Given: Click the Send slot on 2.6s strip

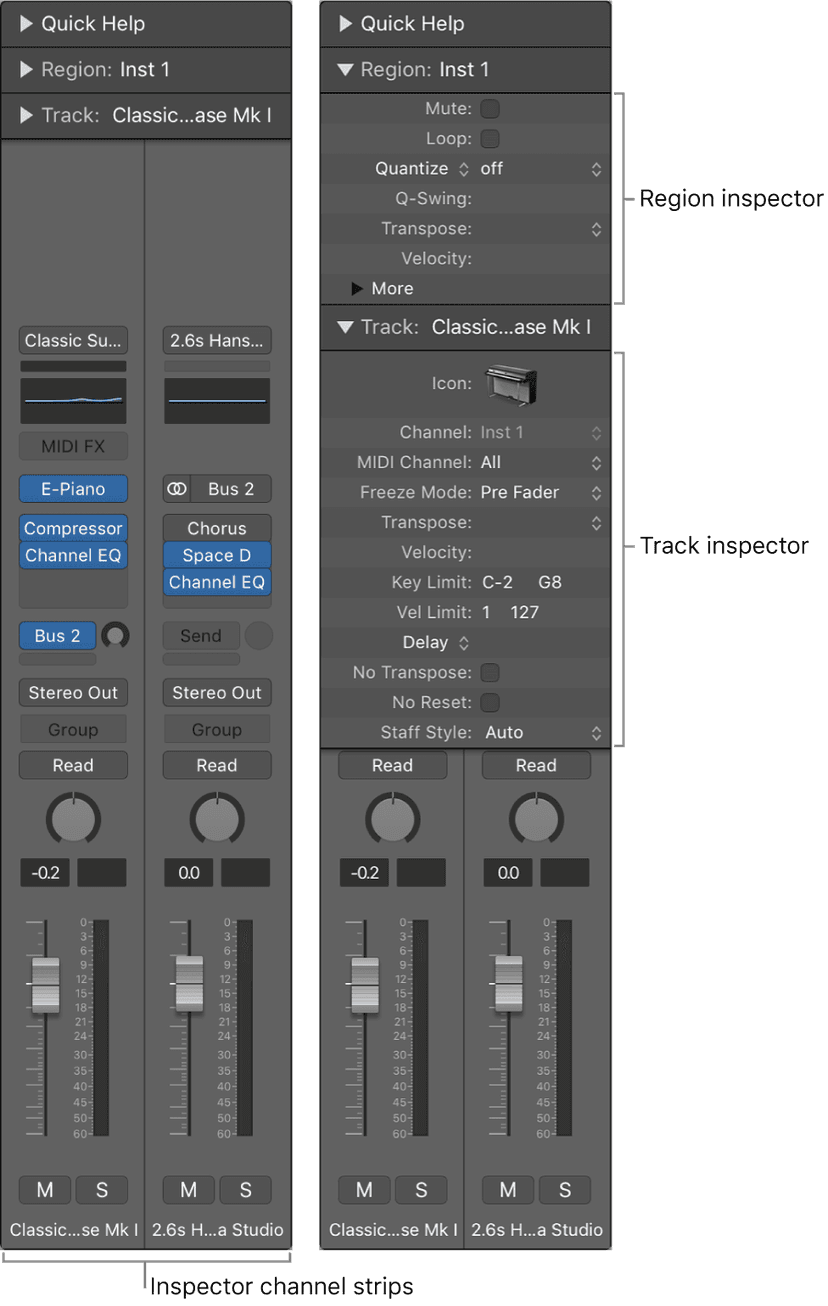Looking at the screenshot, I should pos(201,635).
